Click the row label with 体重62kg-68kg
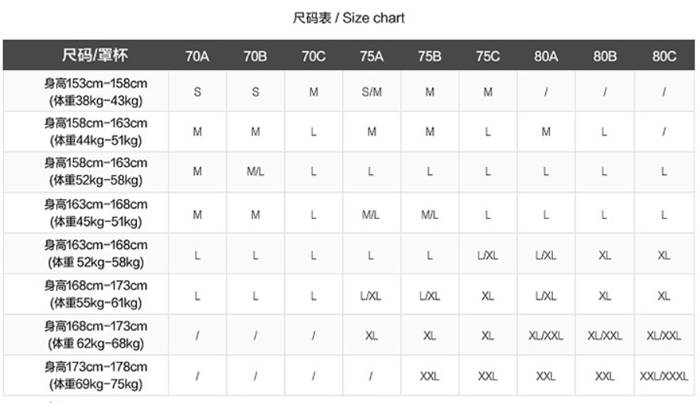Viewport: 700px width, 403px height. pyautogui.click(x=95, y=336)
